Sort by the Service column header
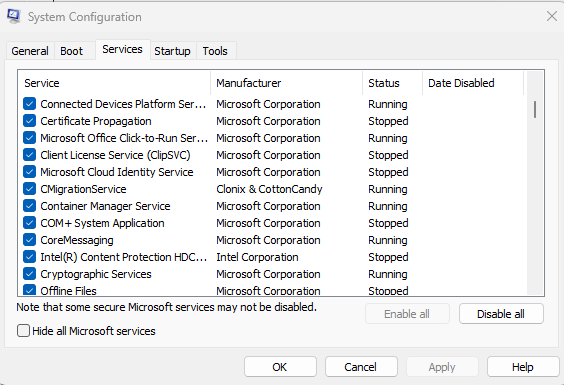 (114, 83)
